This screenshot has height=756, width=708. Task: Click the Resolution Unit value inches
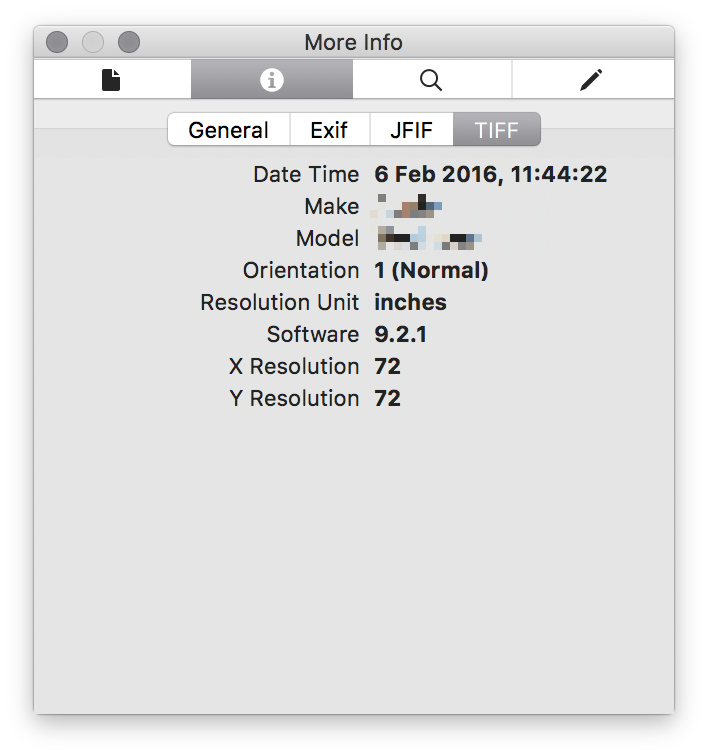point(410,302)
